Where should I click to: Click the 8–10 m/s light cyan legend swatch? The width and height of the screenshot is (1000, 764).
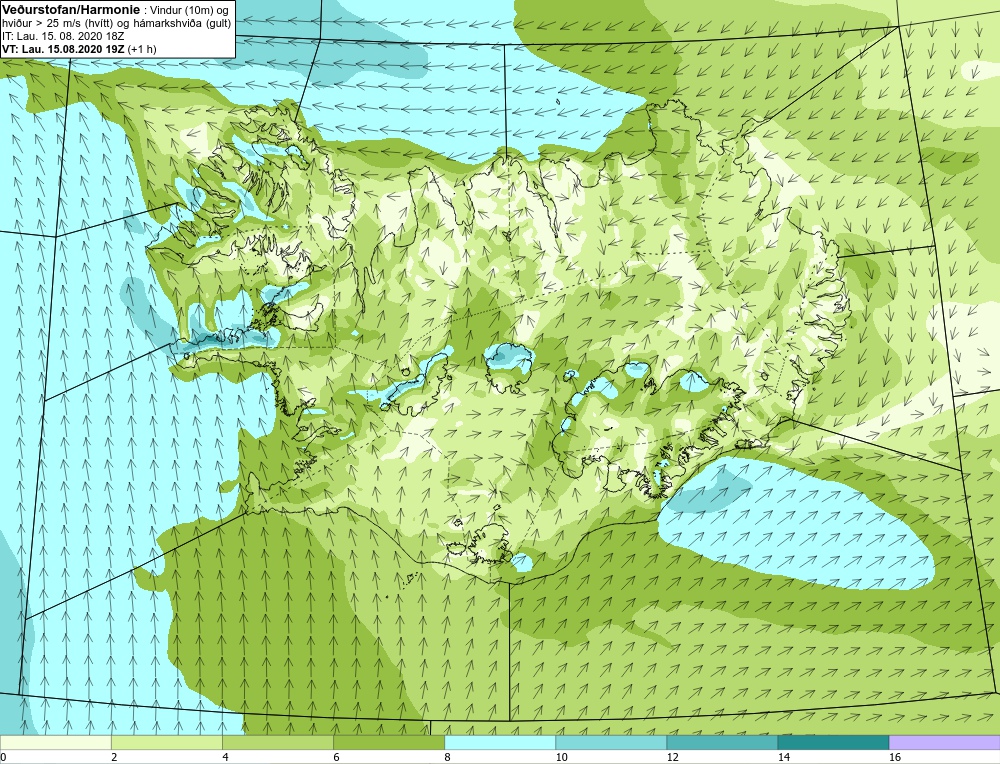coord(499,742)
